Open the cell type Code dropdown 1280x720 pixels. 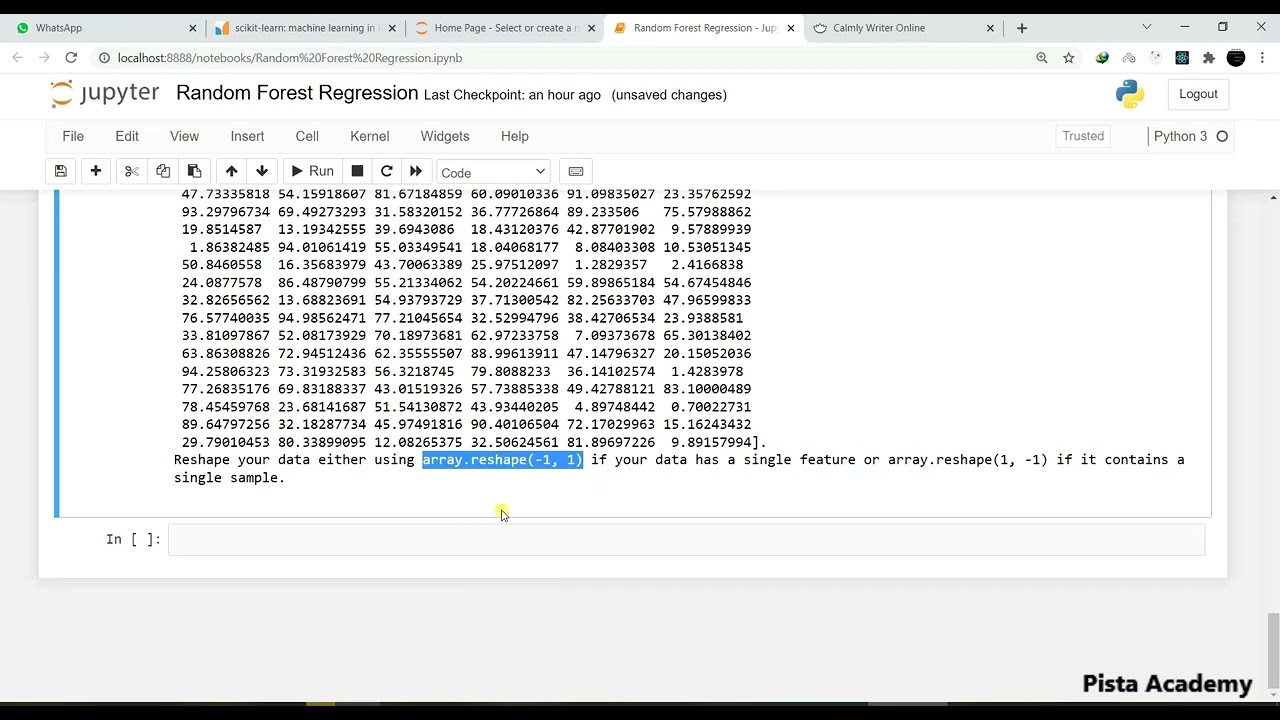point(493,172)
